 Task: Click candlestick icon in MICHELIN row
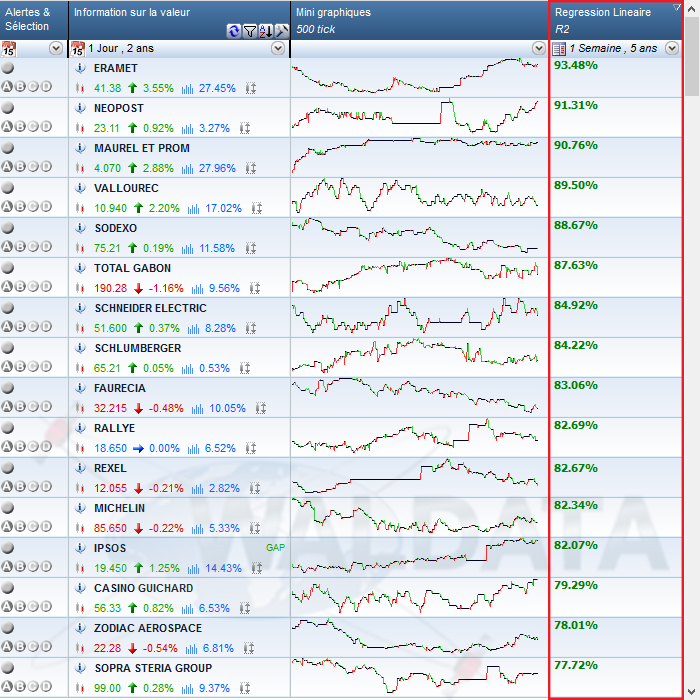tap(80, 528)
